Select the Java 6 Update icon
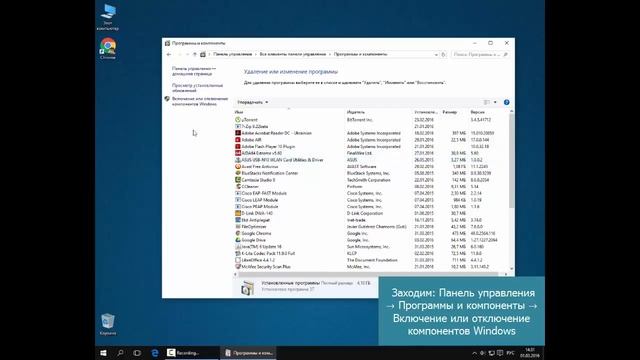The height and width of the screenshot is (360, 640). coord(238,247)
